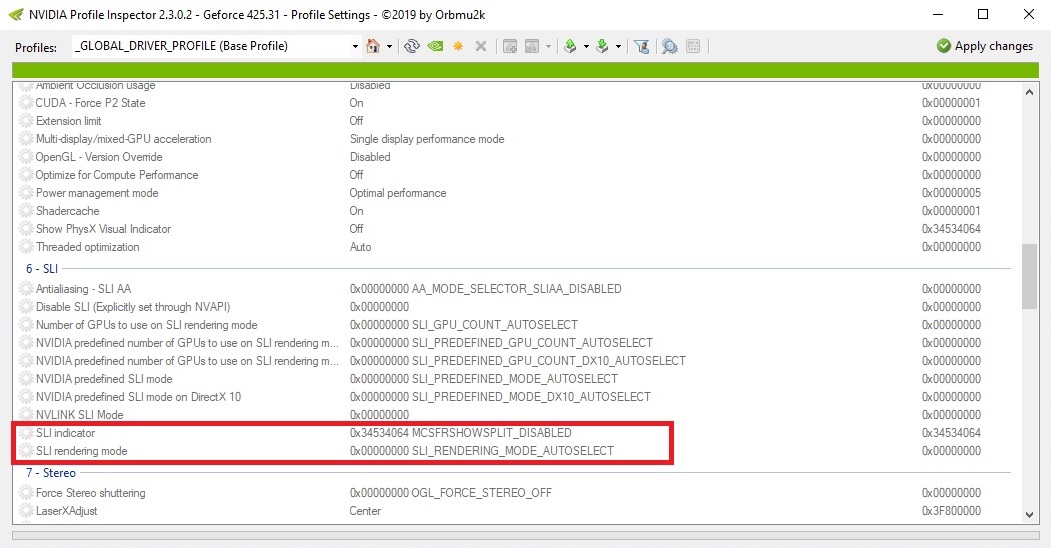Open the import options dropdown arrow
Image resolution: width=1051 pixels, height=548 pixels.
pyautogui.click(x=618, y=47)
